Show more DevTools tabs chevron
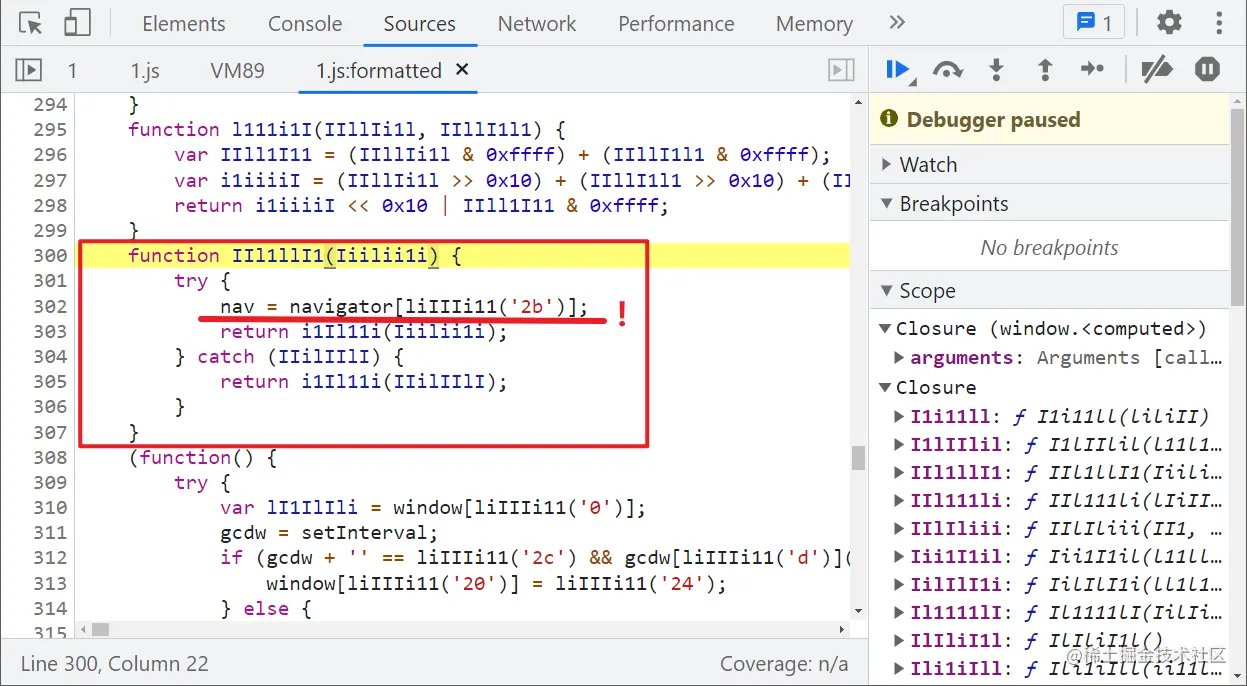 (897, 23)
